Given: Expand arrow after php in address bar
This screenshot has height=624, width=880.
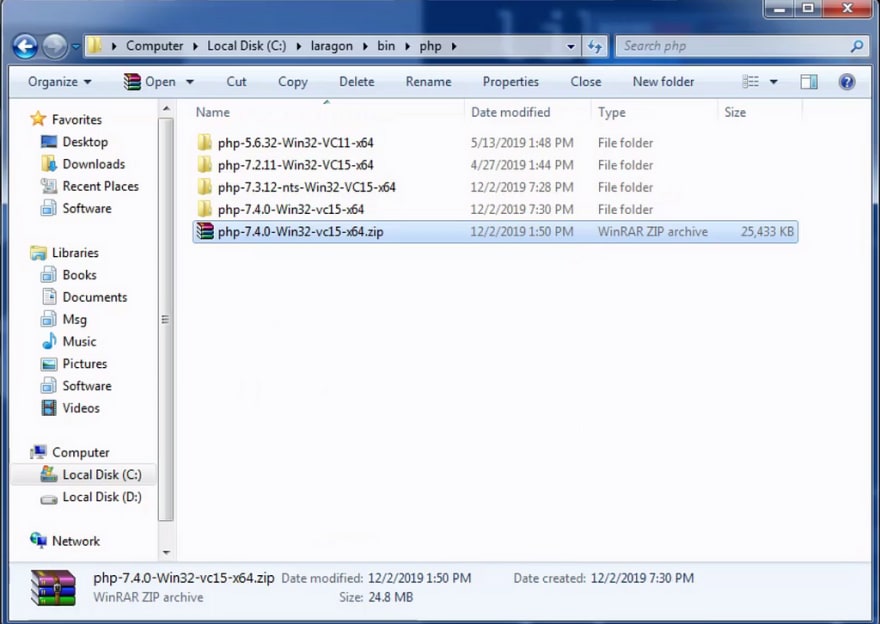Looking at the screenshot, I should [x=453, y=46].
